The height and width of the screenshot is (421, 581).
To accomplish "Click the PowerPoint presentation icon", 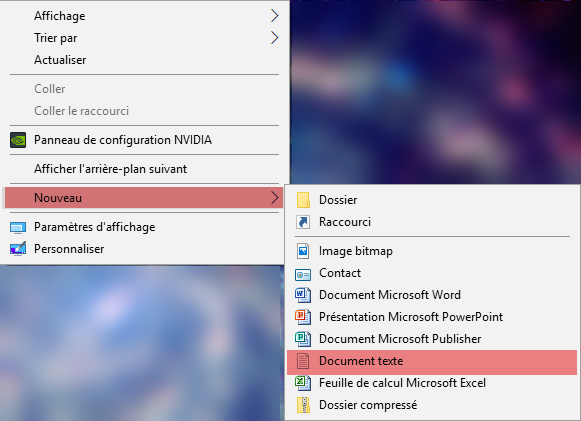I will 303,317.
